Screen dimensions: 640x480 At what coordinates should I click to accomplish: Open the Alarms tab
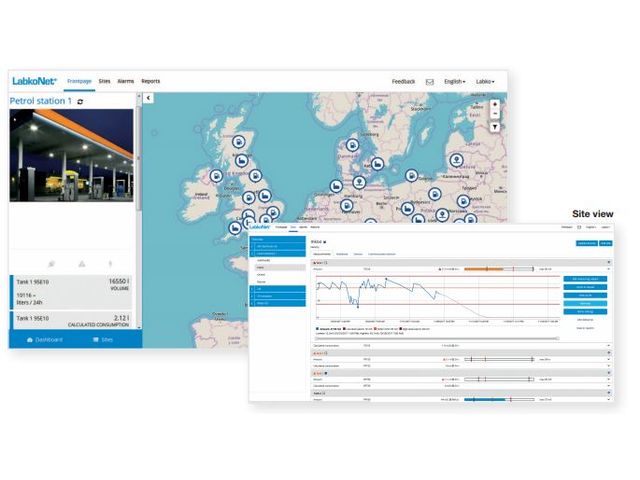[x=126, y=80]
